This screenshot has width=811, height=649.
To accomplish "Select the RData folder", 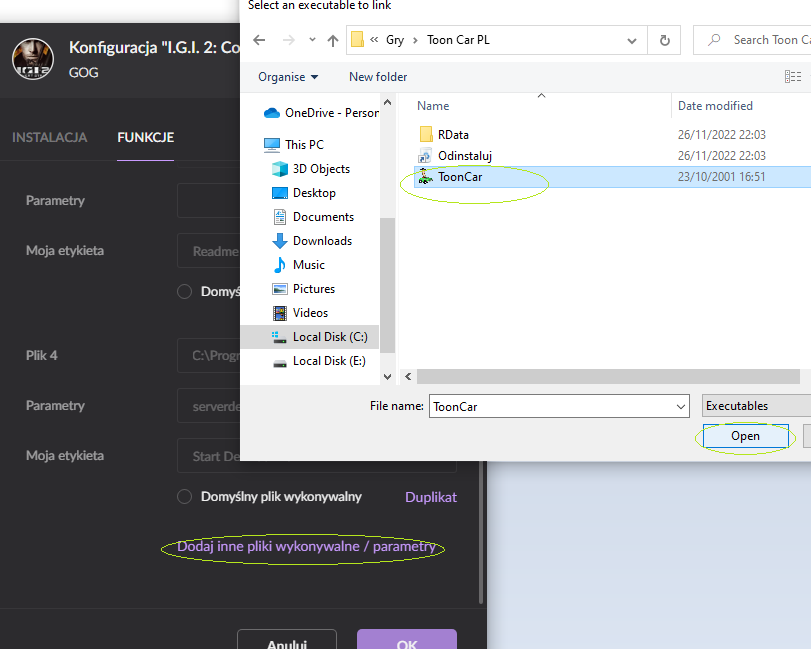I will [x=453, y=135].
